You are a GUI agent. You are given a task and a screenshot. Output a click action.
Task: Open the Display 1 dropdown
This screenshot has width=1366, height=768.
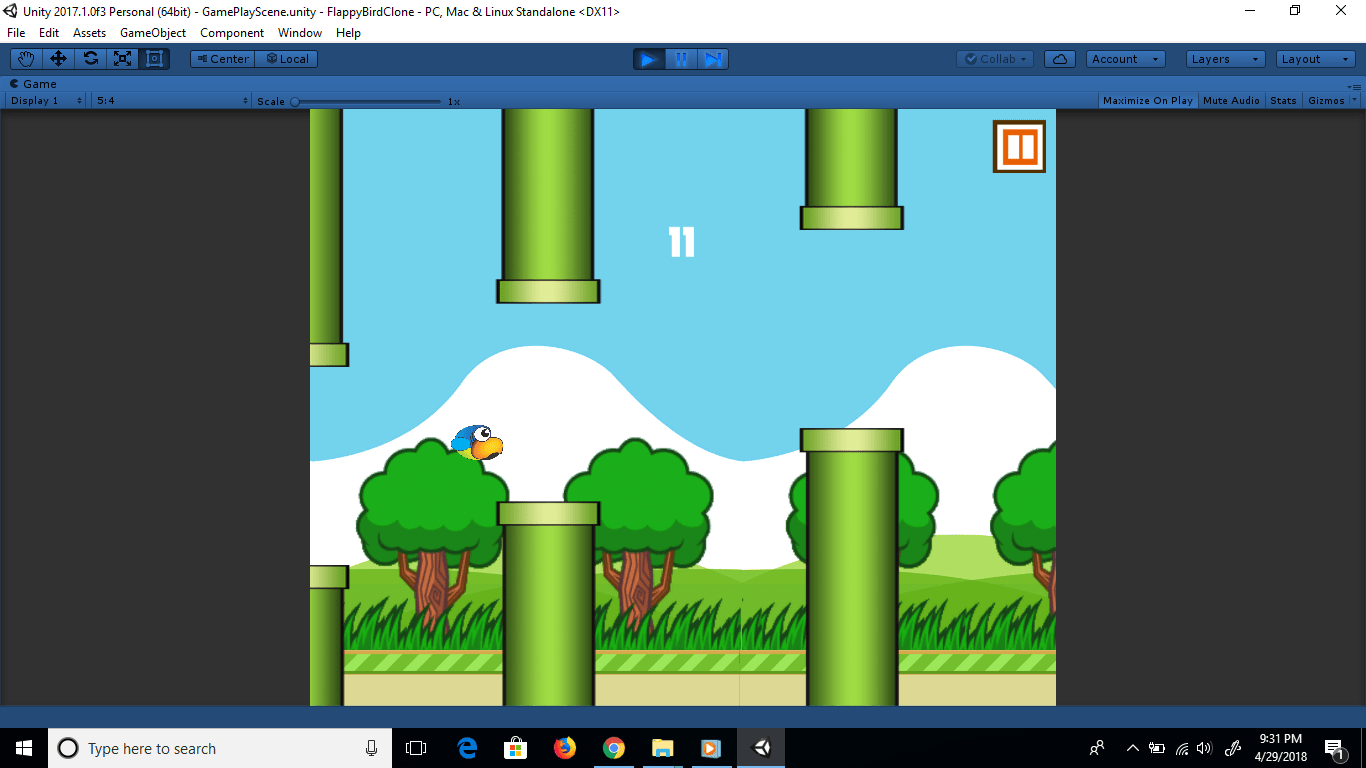(45, 101)
